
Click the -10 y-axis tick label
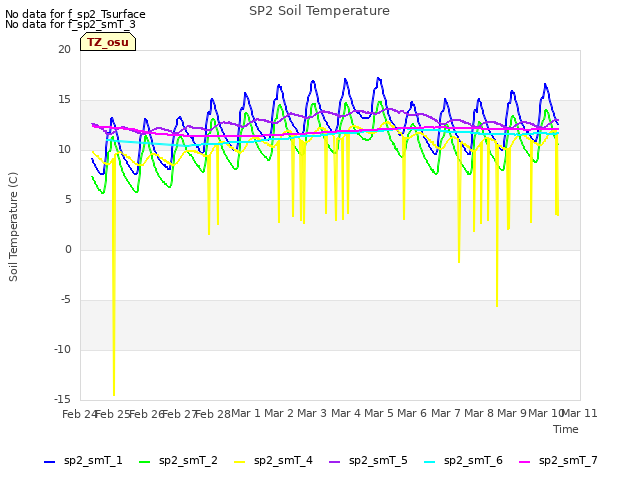[x=62, y=349]
